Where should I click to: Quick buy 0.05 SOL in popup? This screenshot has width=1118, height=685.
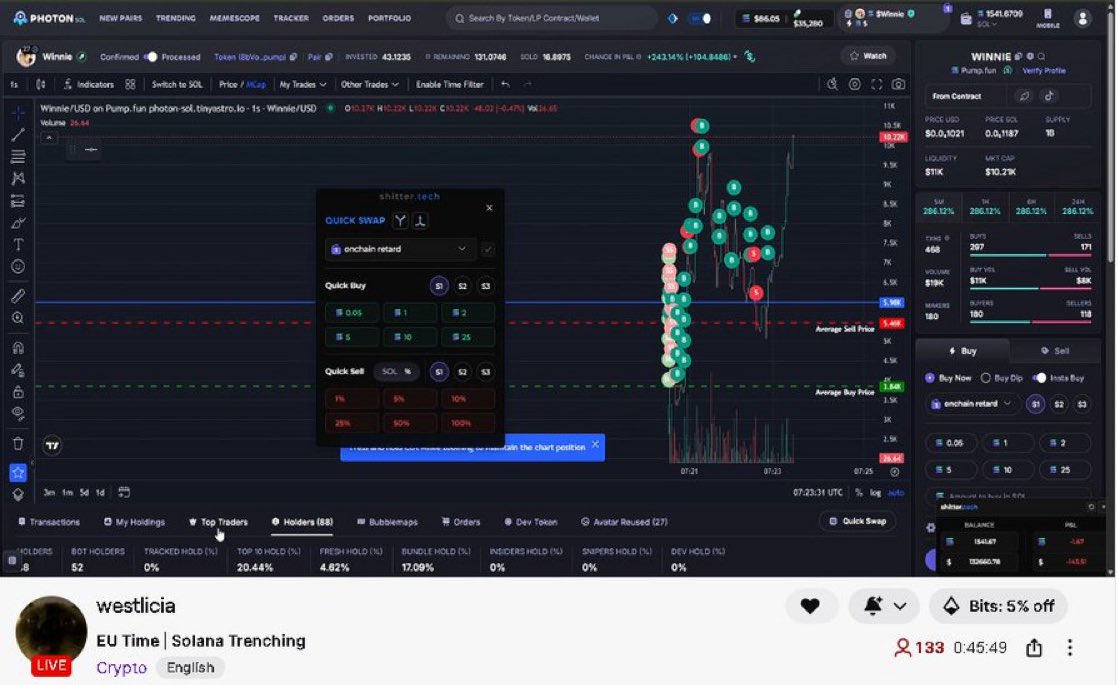coord(352,312)
